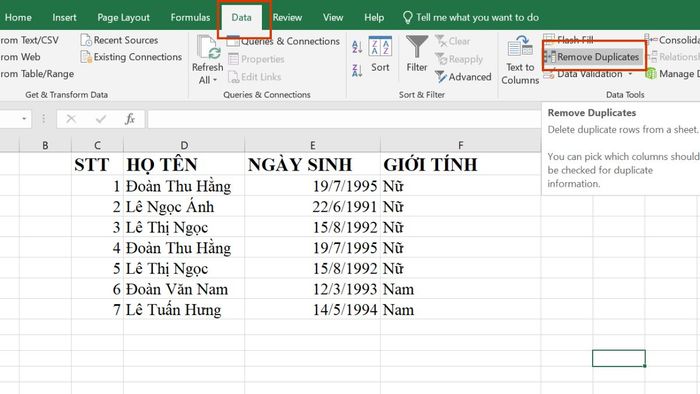Select the Data ribbon tab
Image resolution: width=700 pixels, height=394 pixels.
click(x=242, y=17)
